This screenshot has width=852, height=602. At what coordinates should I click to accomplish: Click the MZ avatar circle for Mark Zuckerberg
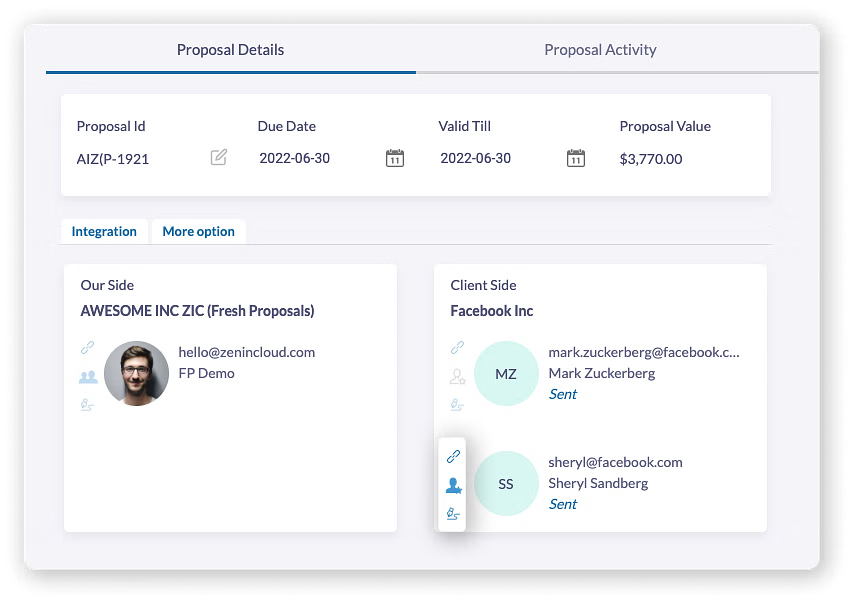tap(506, 373)
